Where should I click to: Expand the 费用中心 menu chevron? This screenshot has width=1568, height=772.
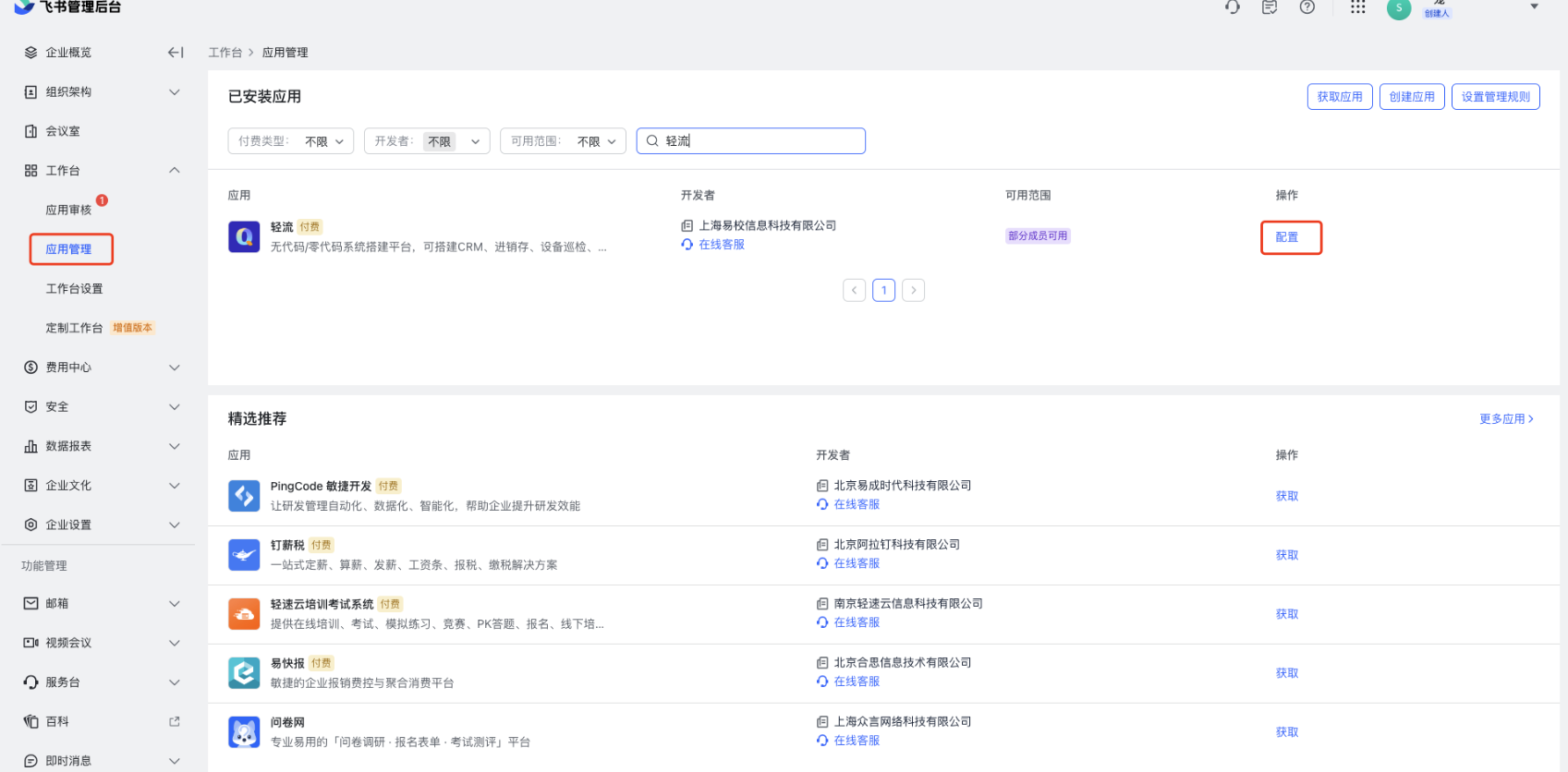coord(175,368)
